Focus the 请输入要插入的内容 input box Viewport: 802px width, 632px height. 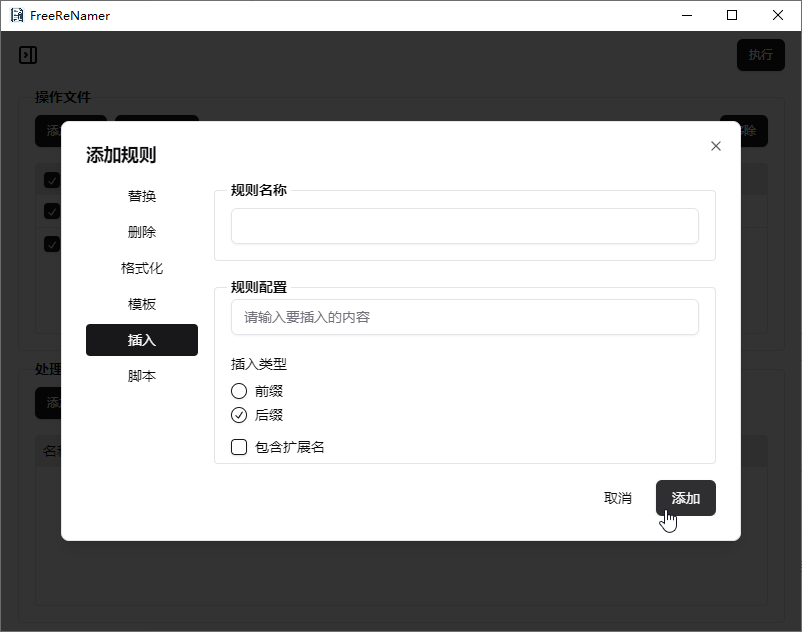464,317
